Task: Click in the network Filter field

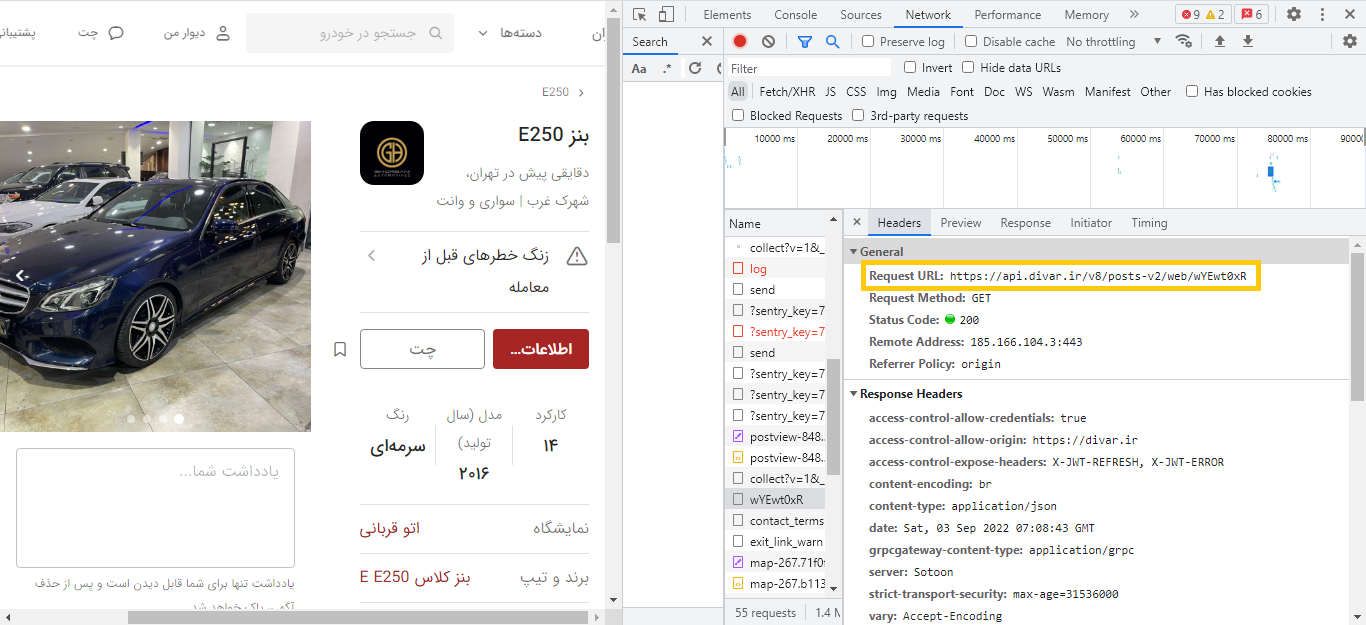Action: coord(809,68)
